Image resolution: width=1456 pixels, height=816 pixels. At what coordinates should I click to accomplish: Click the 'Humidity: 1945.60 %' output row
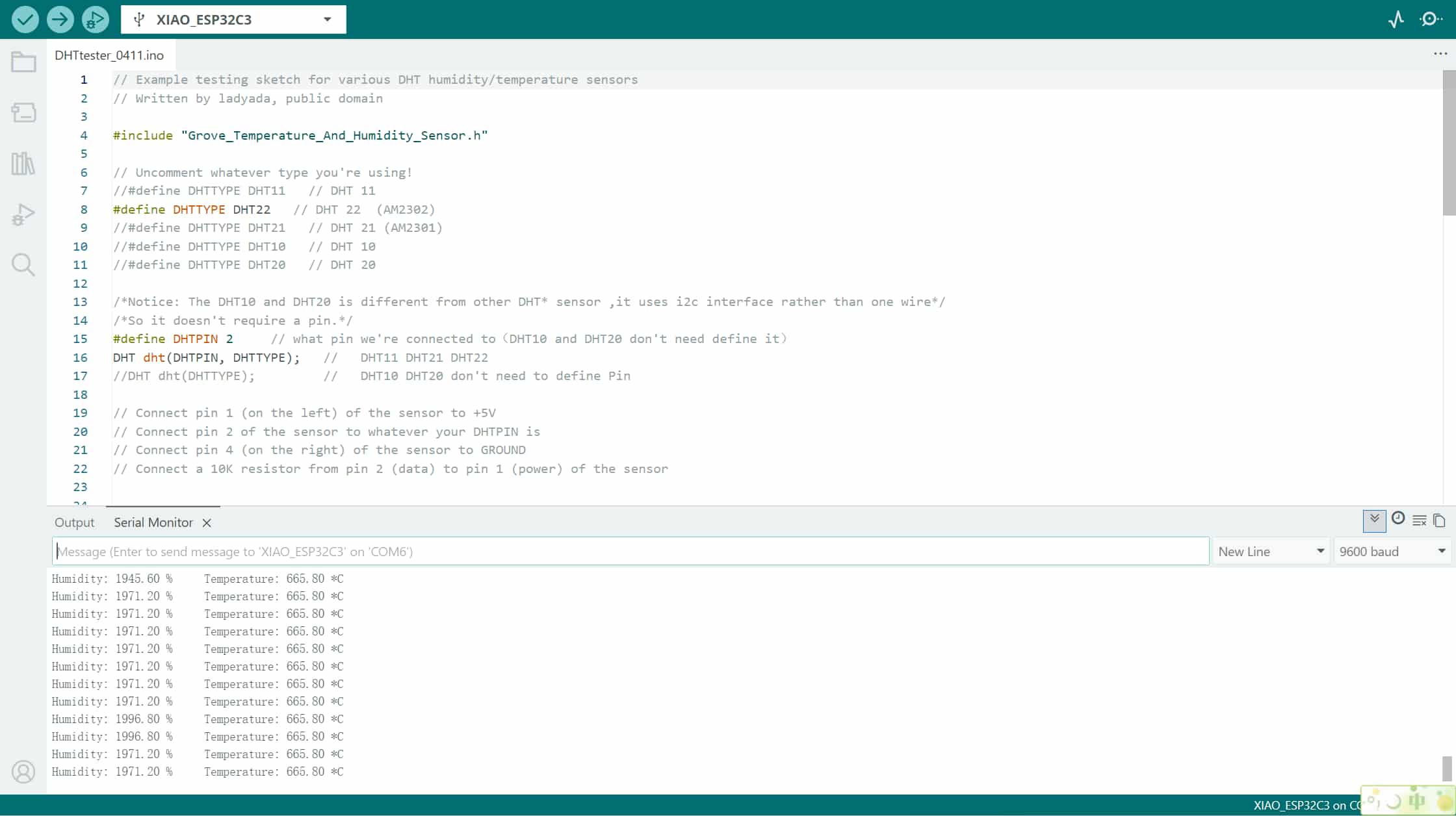pos(198,579)
